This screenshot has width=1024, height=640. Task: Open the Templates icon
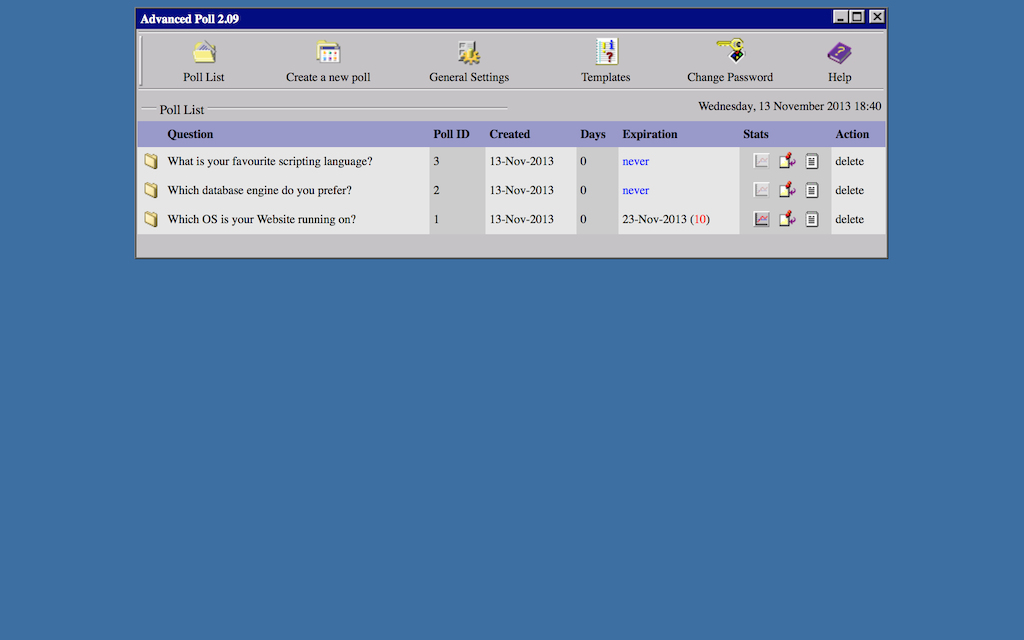tap(605, 51)
